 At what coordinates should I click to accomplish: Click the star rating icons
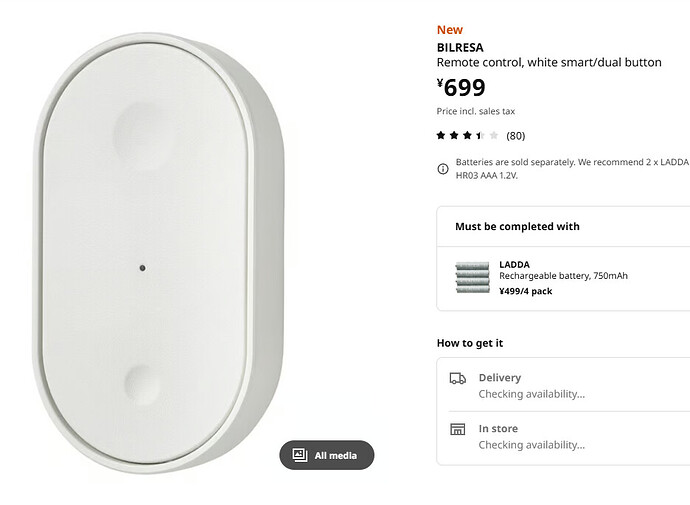pyautogui.click(x=467, y=135)
